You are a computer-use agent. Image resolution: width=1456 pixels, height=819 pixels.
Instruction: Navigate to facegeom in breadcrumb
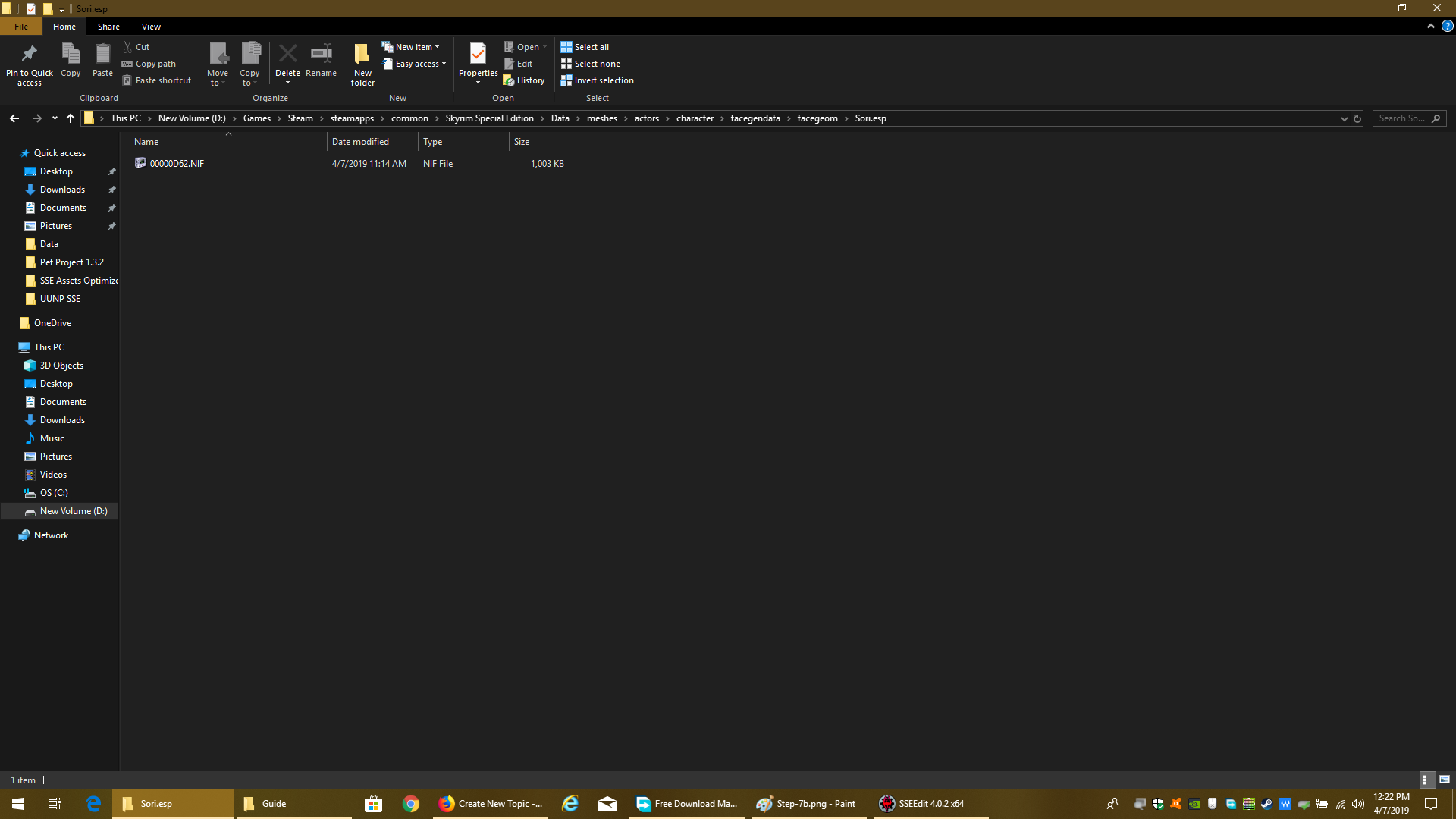pyautogui.click(x=817, y=118)
